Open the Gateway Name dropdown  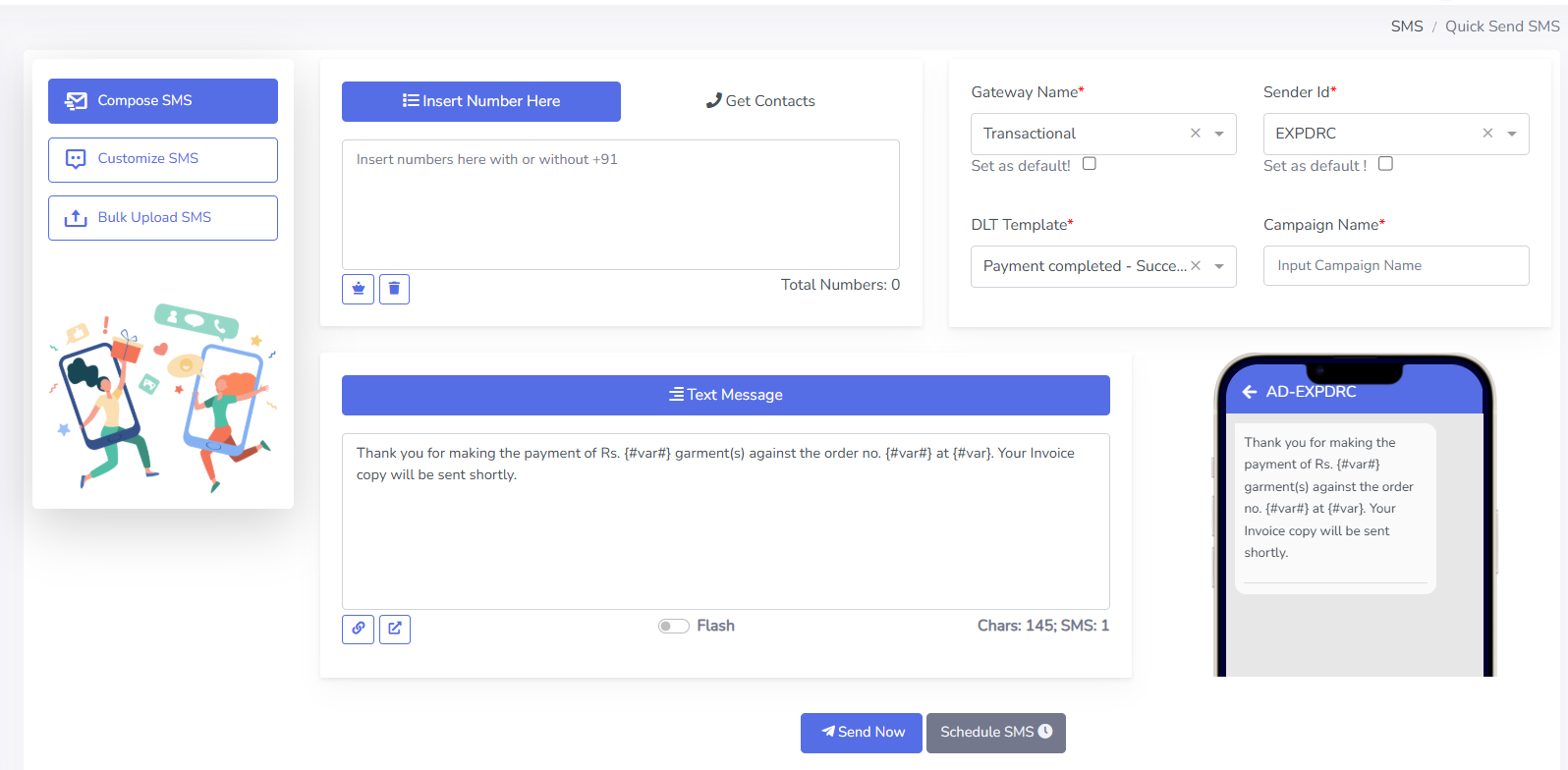[1219, 134]
